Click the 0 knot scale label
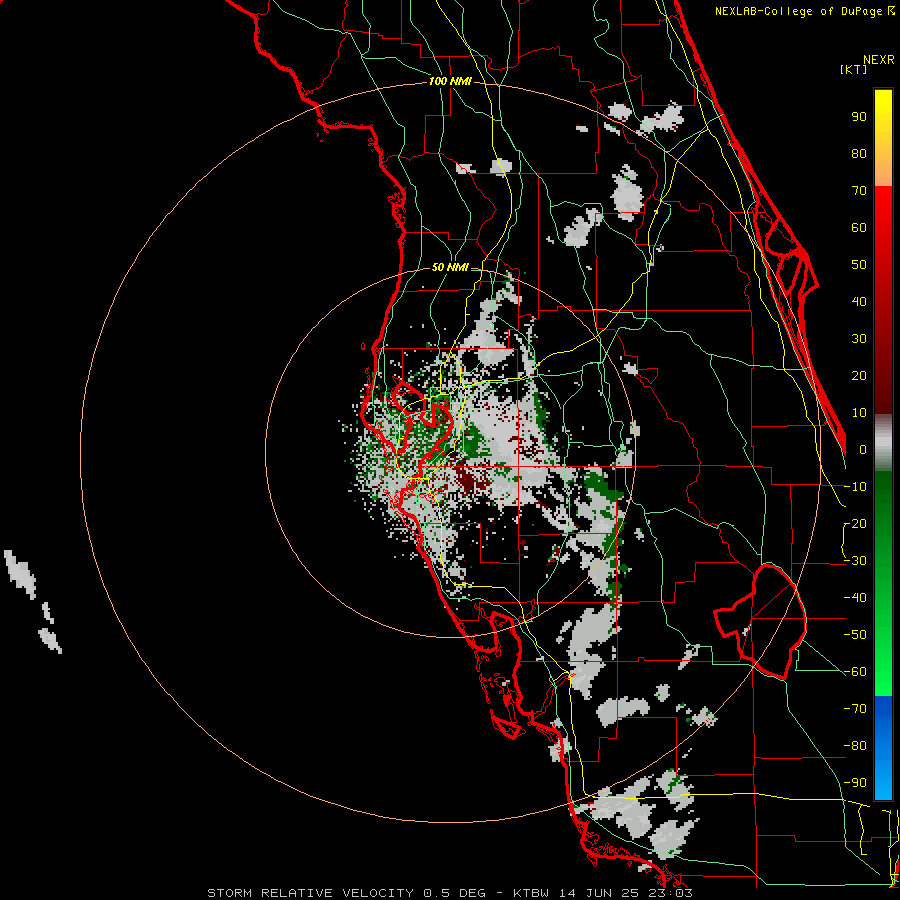Viewport: 900px width, 900px height. coord(863,450)
